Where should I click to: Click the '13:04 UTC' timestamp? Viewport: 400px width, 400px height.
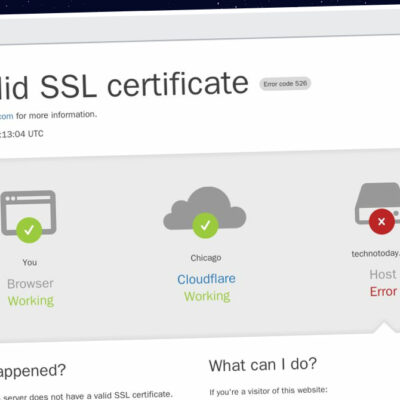(22, 134)
